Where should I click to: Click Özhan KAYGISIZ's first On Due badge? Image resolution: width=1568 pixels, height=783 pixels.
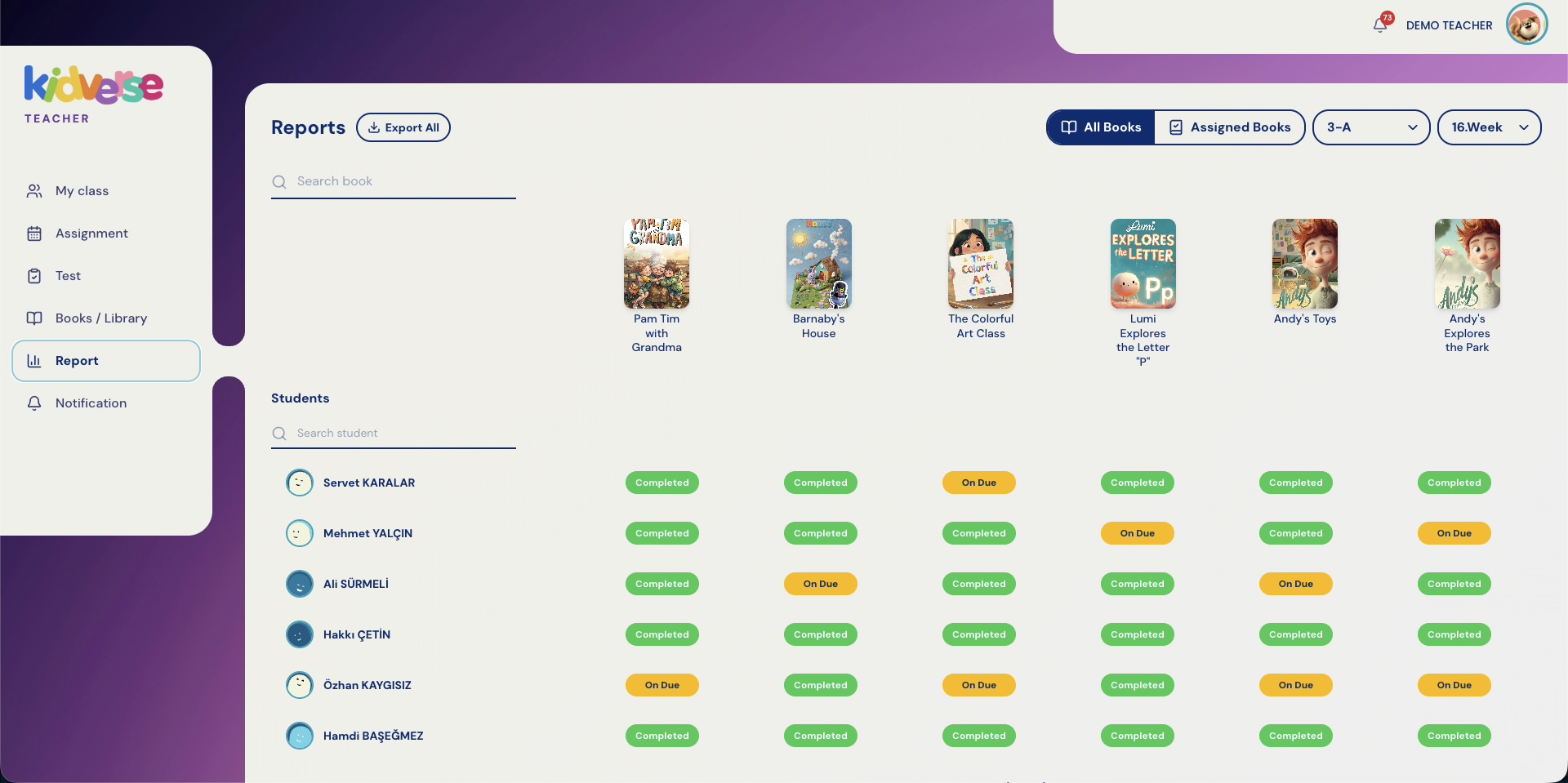[x=661, y=685]
